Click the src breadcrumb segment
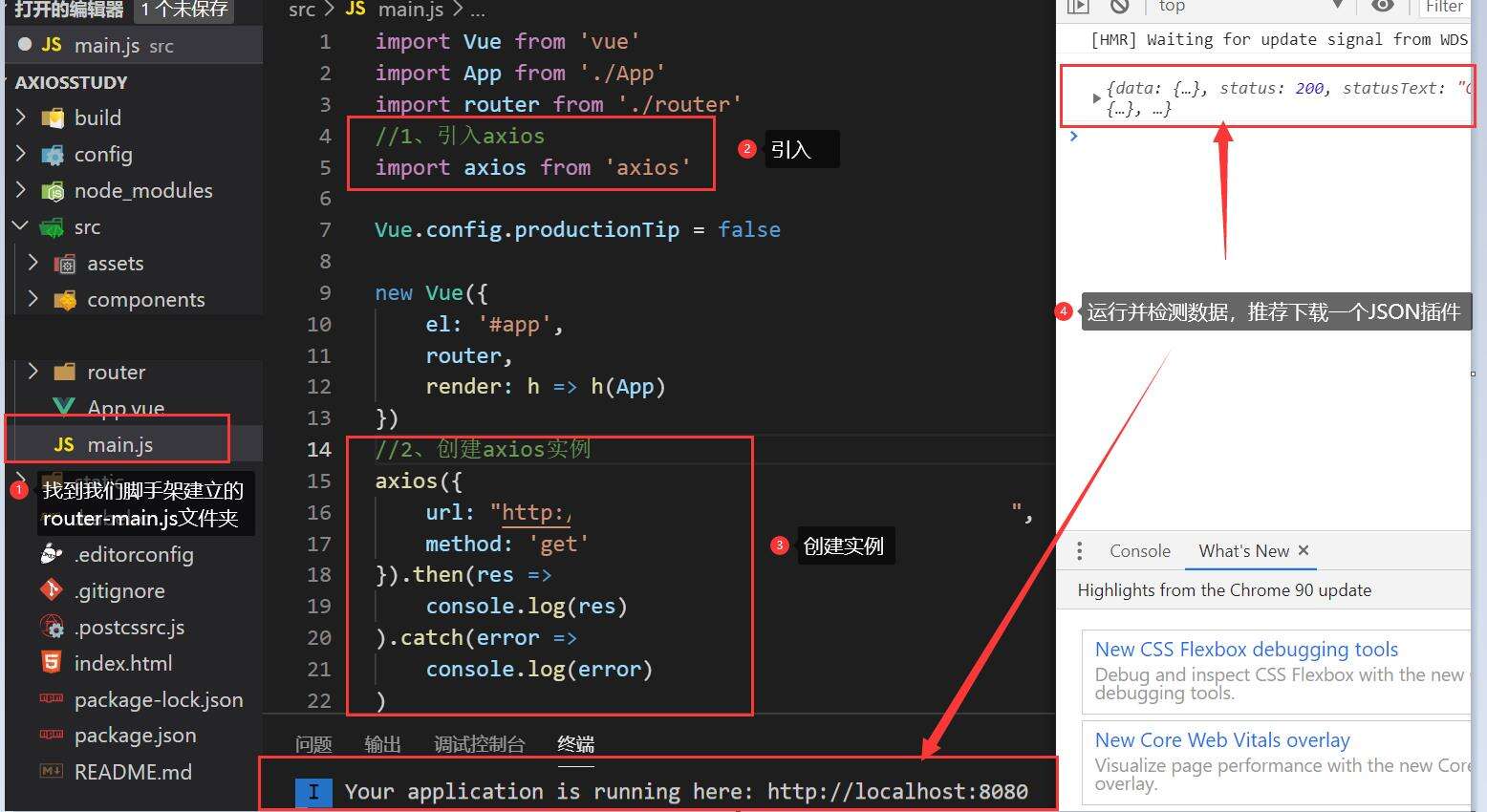The width and height of the screenshot is (1487, 812). point(302,10)
